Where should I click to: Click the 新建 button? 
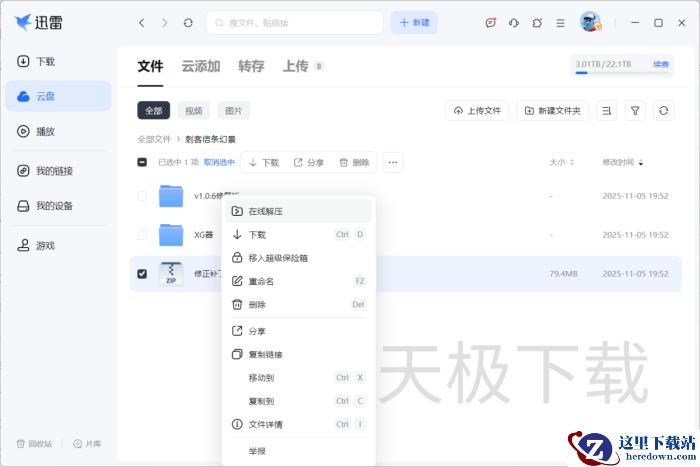(x=414, y=23)
